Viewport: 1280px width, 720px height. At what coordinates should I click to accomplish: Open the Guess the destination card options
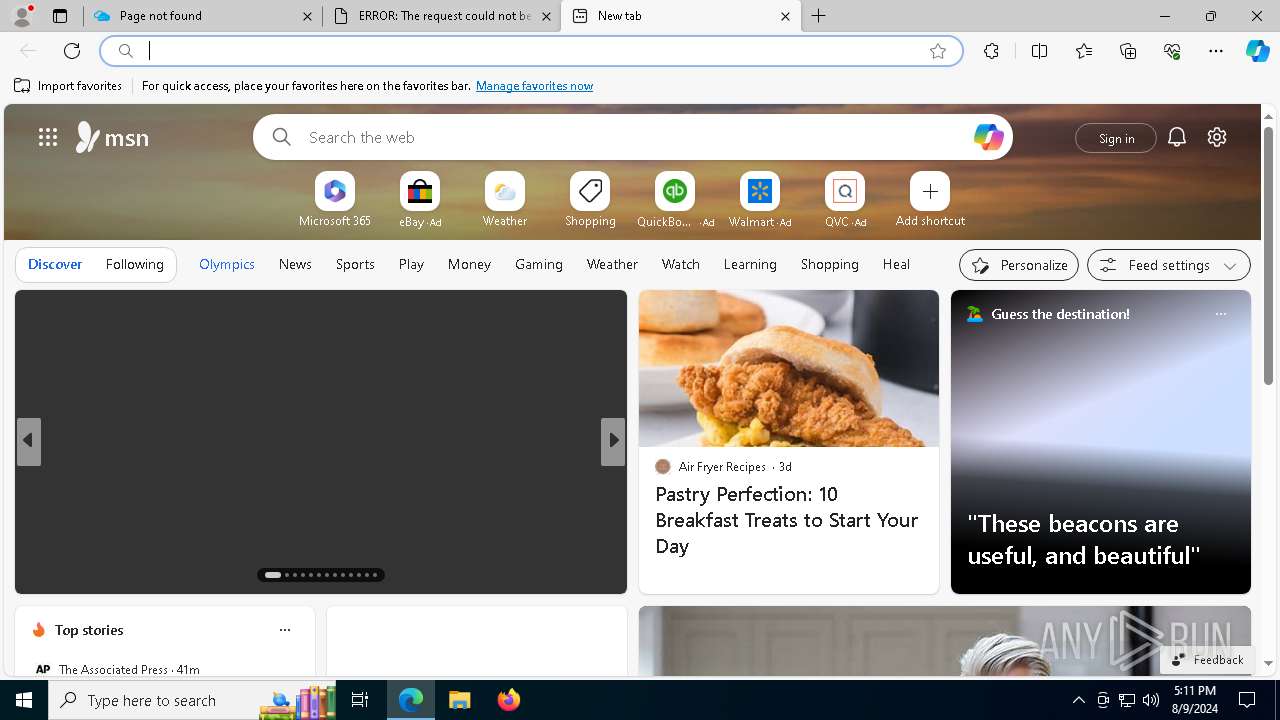1220,314
